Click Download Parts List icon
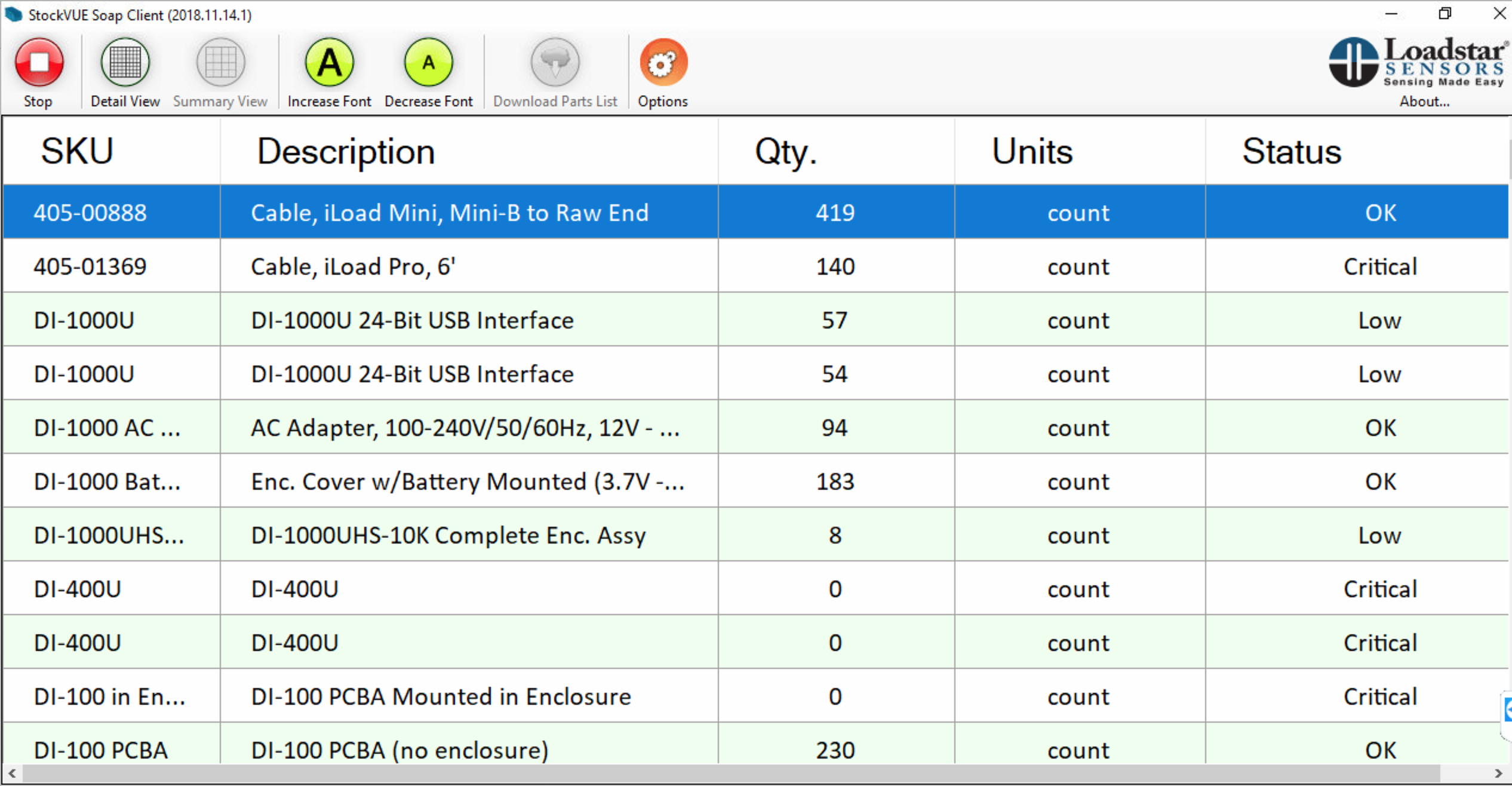Screen dimensions: 1512x786 pos(555,63)
